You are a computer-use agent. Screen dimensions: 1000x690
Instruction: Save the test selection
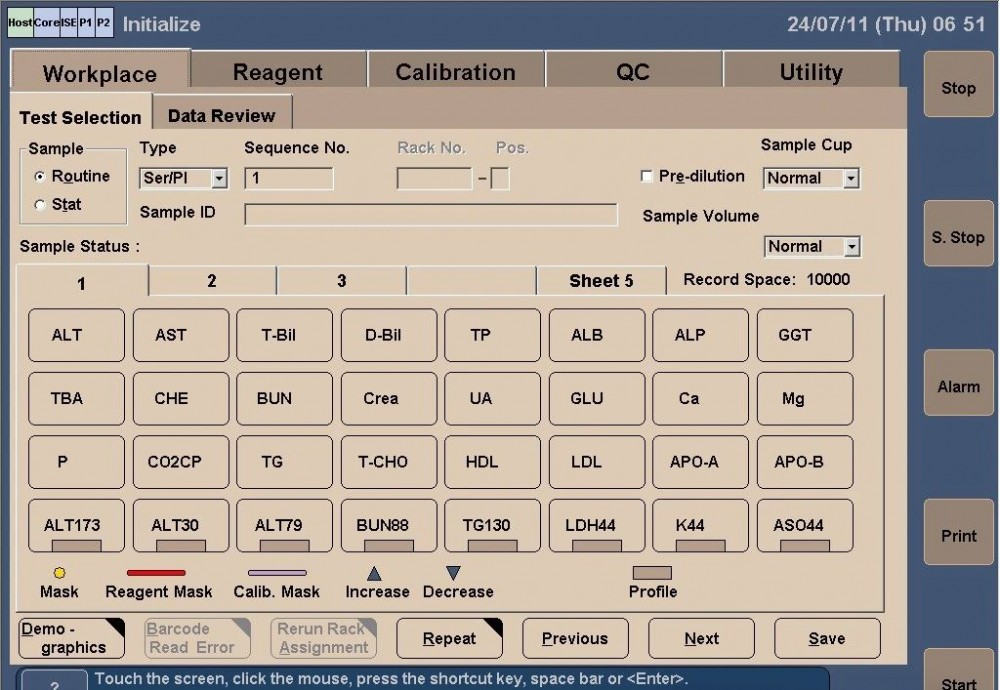point(827,638)
